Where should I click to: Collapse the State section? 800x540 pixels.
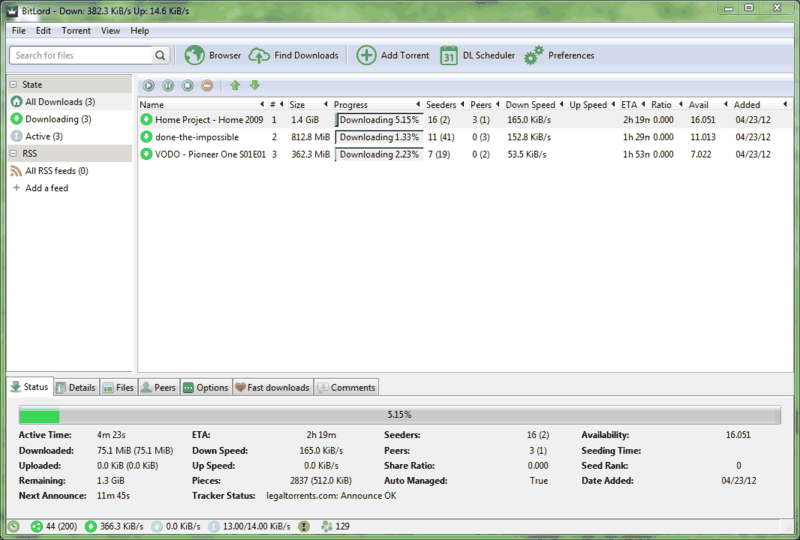[x=14, y=85]
